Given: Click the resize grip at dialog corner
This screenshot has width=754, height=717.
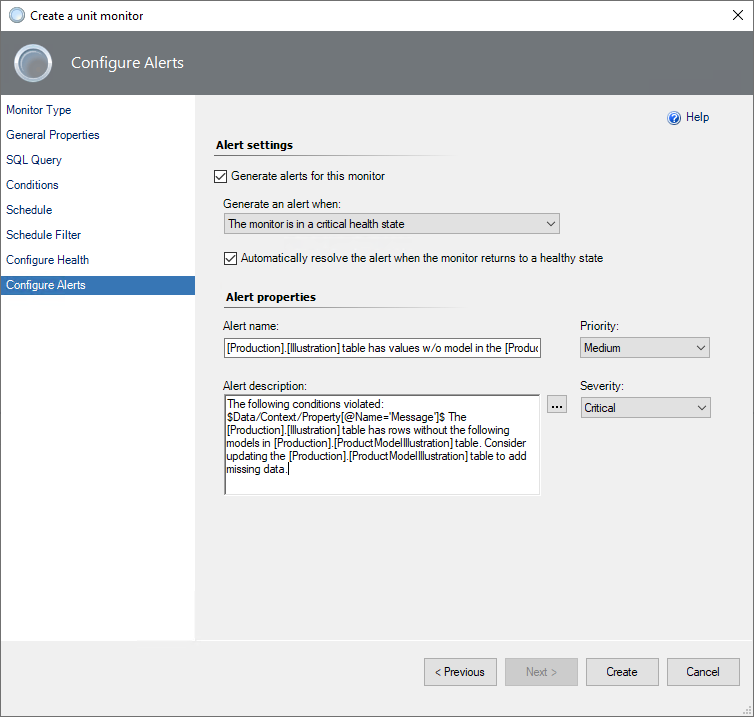Looking at the screenshot, I should pos(747,710).
